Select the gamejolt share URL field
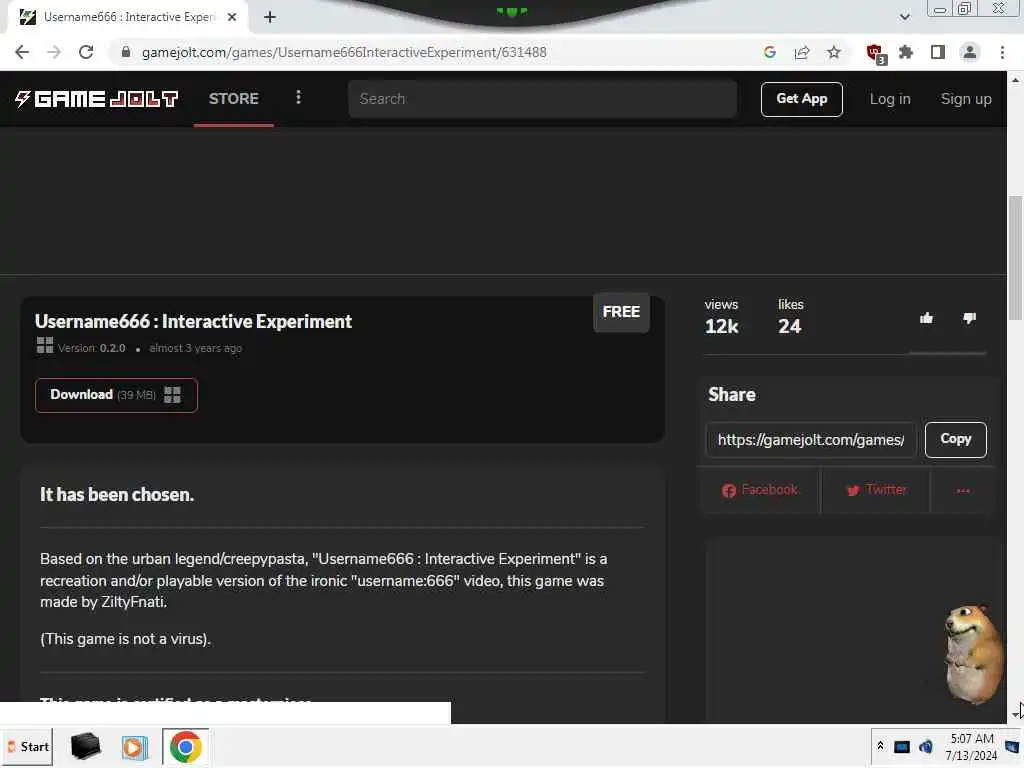 pos(810,440)
